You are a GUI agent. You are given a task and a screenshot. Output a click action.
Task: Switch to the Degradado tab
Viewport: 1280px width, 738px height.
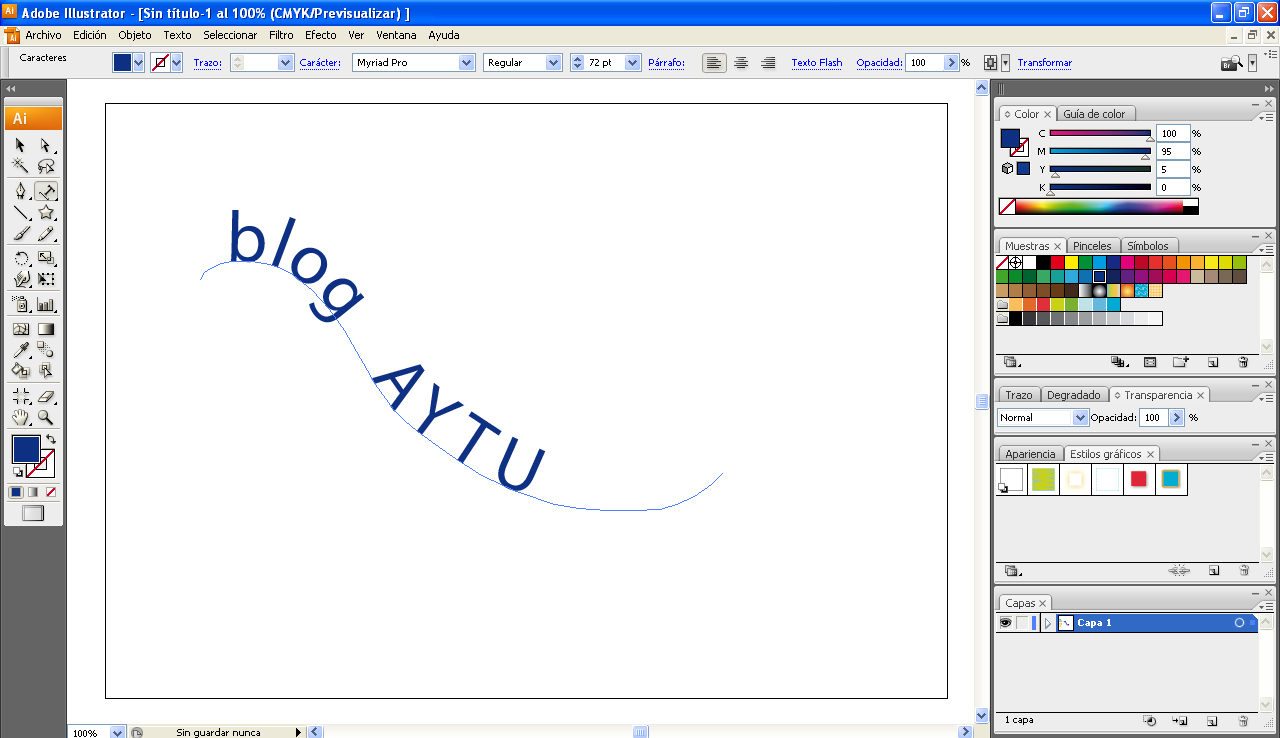coord(1073,395)
